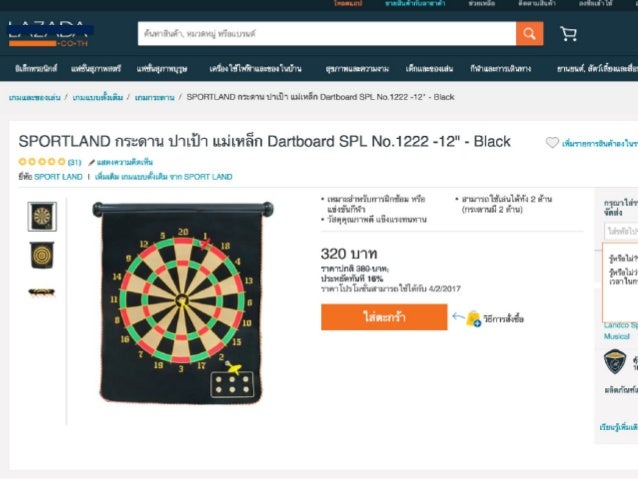Screen dimensions: 638x479
Task: Click the orange search magnifier button
Action: (x=529, y=33)
